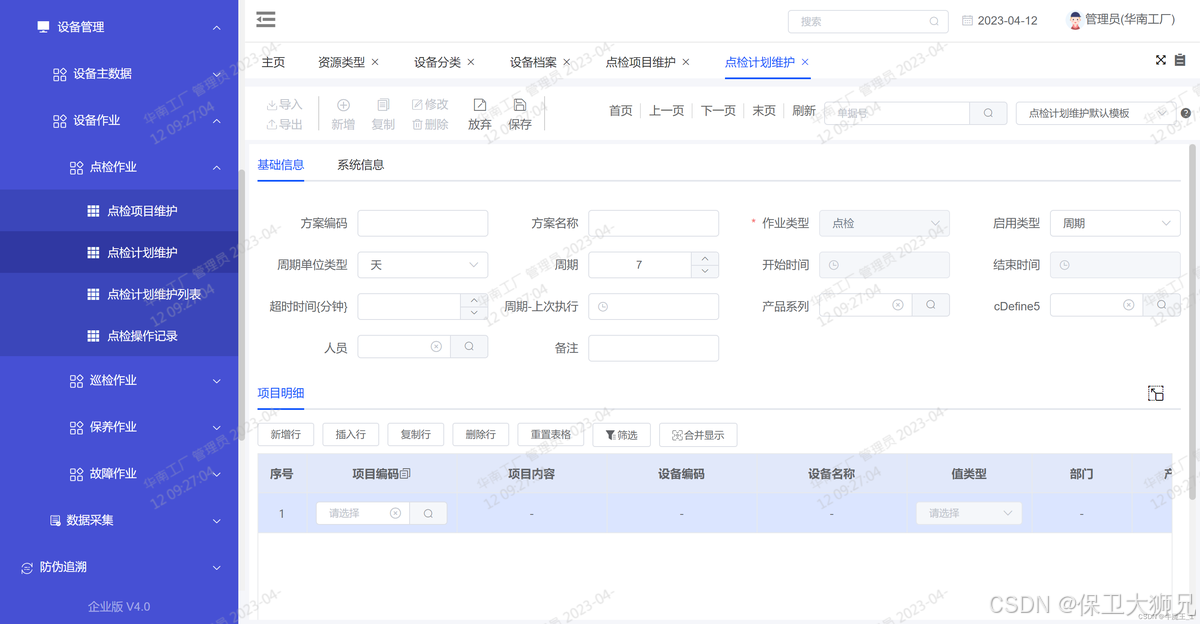Click the 复制 copy icon
This screenshot has height=624, width=1200.
tap(383, 104)
